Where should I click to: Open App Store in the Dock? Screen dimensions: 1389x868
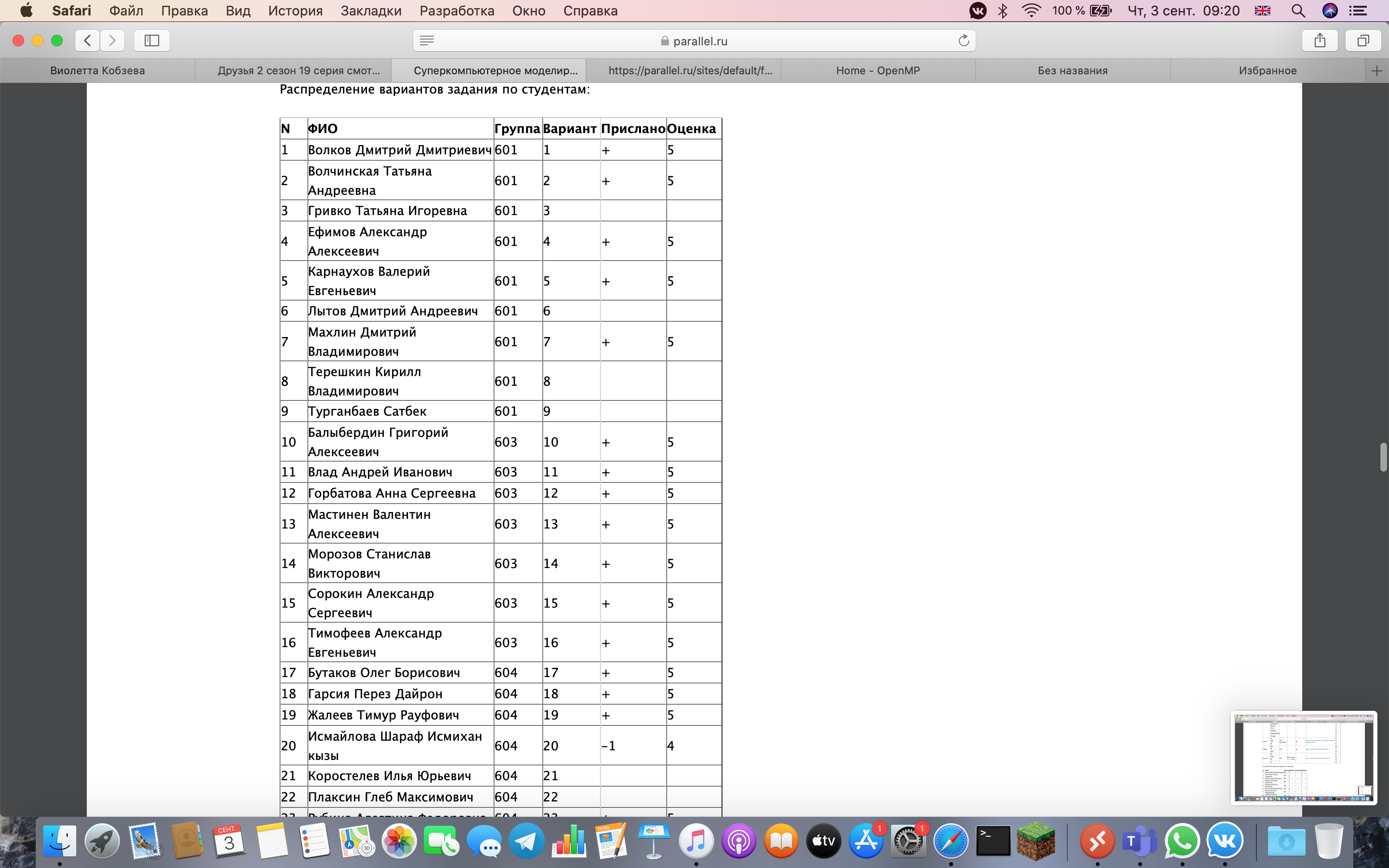click(x=866, y=841)
